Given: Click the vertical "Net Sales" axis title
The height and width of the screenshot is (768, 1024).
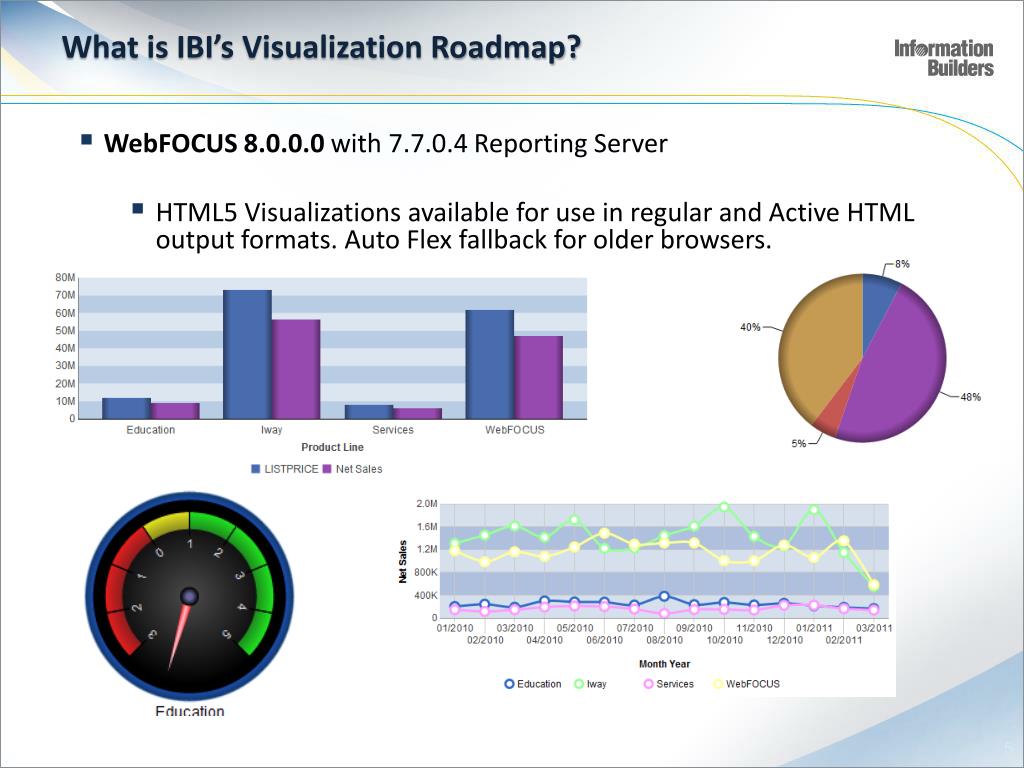Looking at the screenshot, I should click(402, 562).
